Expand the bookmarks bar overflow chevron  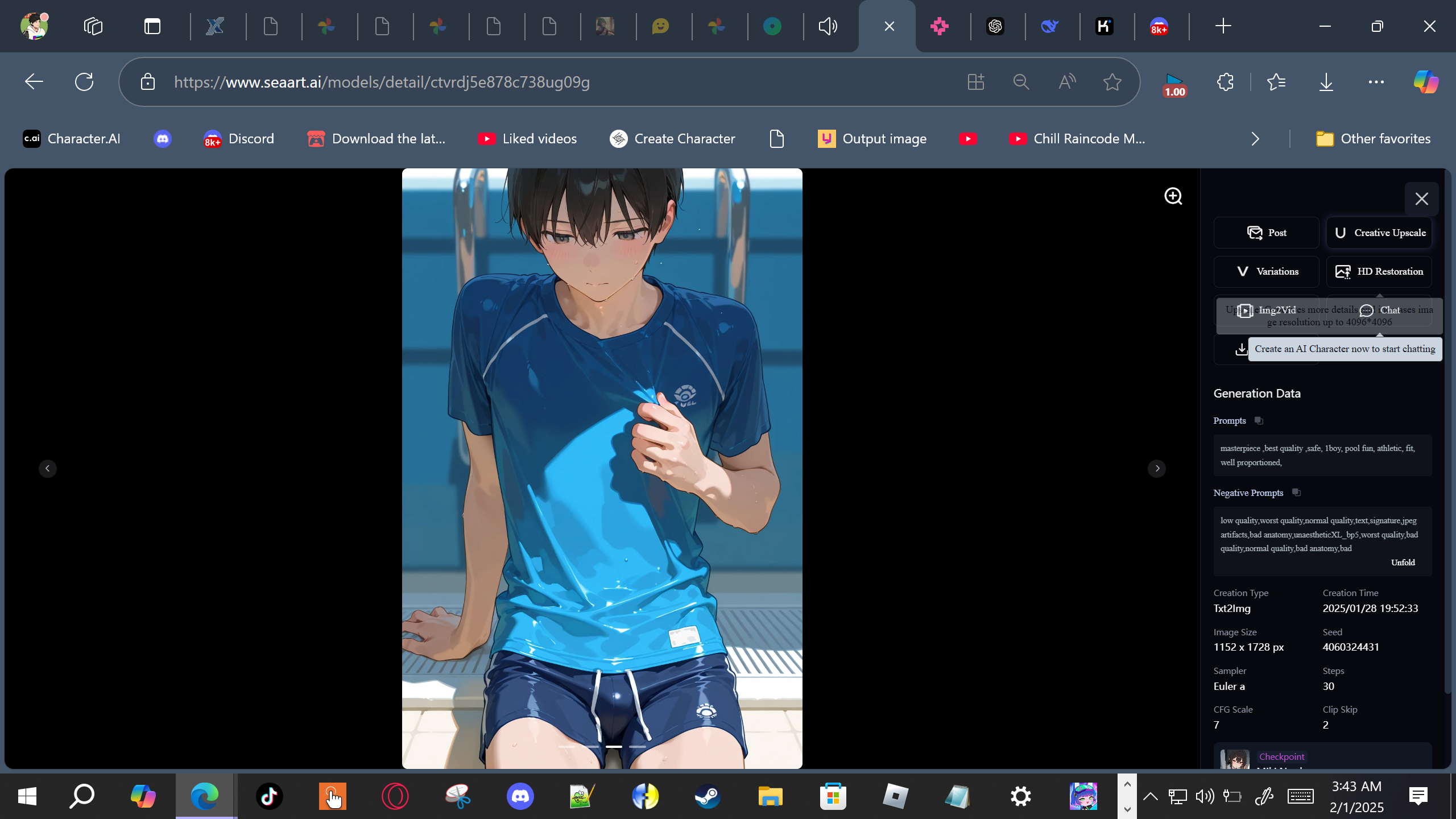[1255, 139]
